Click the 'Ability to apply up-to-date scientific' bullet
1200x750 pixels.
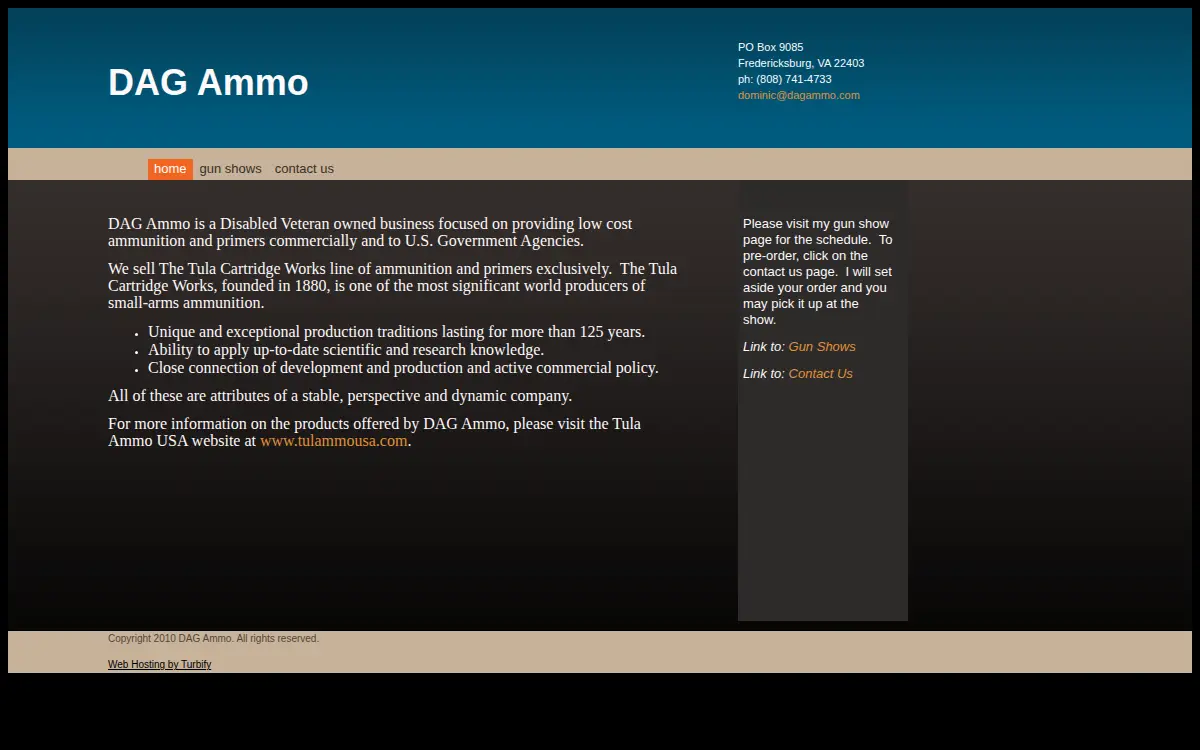click(x=346, y=350)
